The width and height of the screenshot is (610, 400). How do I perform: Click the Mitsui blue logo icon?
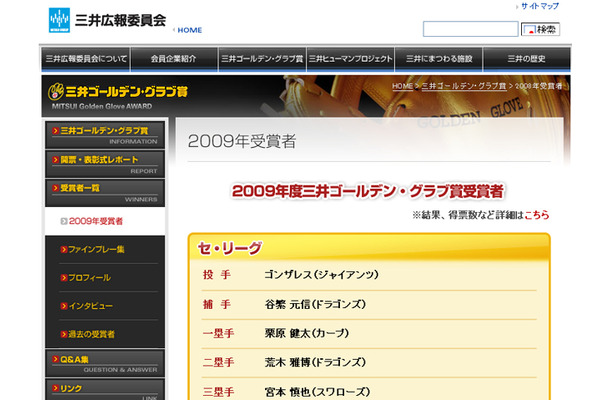click(x=59, y=20)
